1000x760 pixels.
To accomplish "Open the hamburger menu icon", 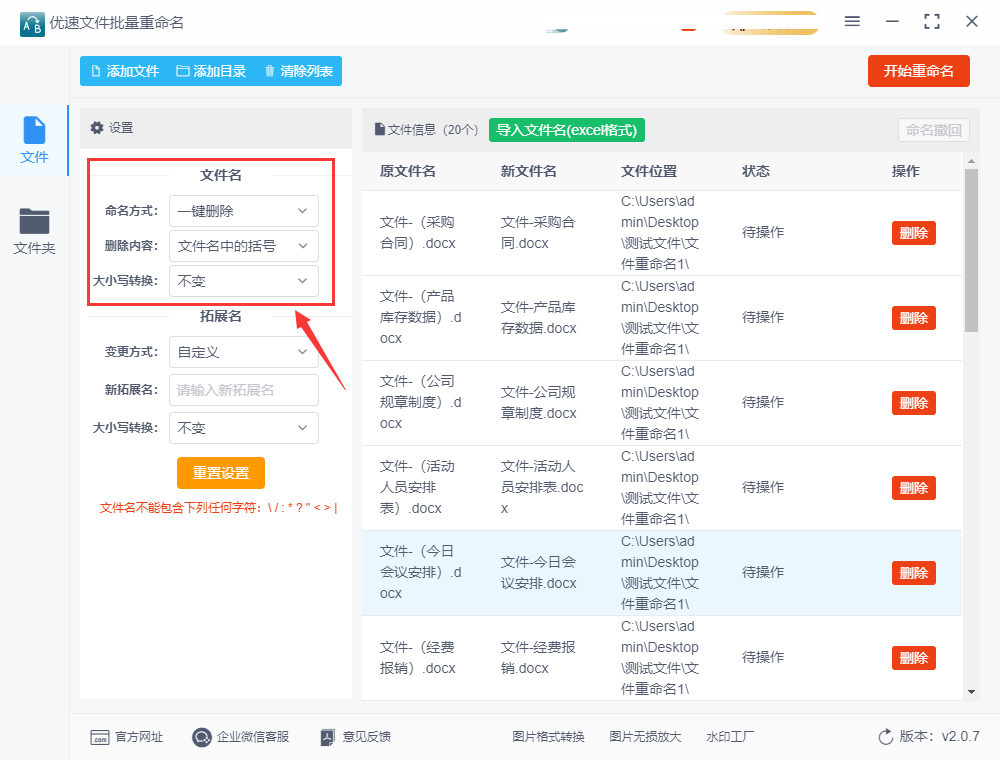I will tap(852, 22).
